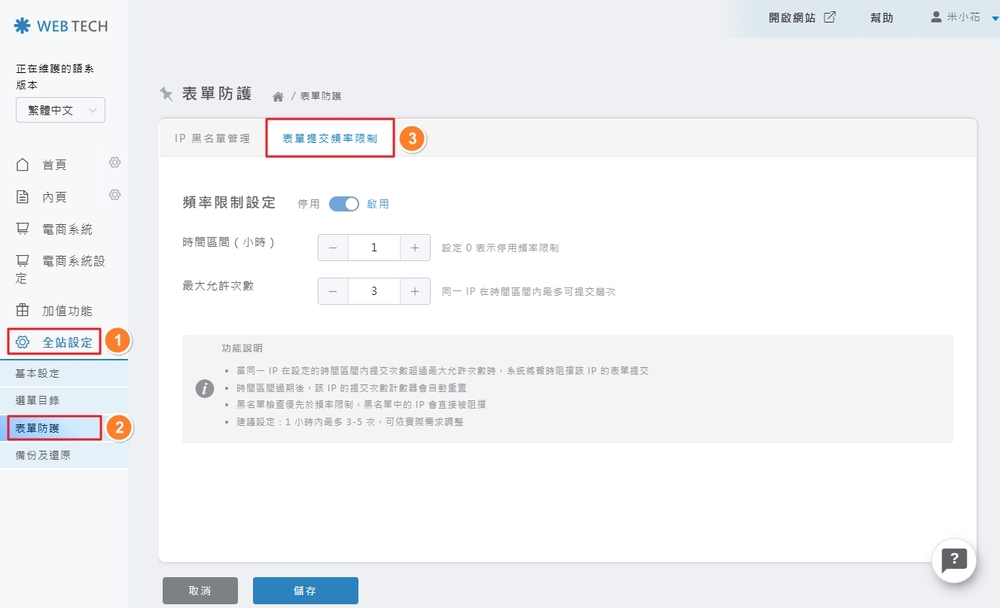This screenshot has height=608, width=1000.
Task: Click the info icon in 功能說明 box
Action: (x=203, y=388)
